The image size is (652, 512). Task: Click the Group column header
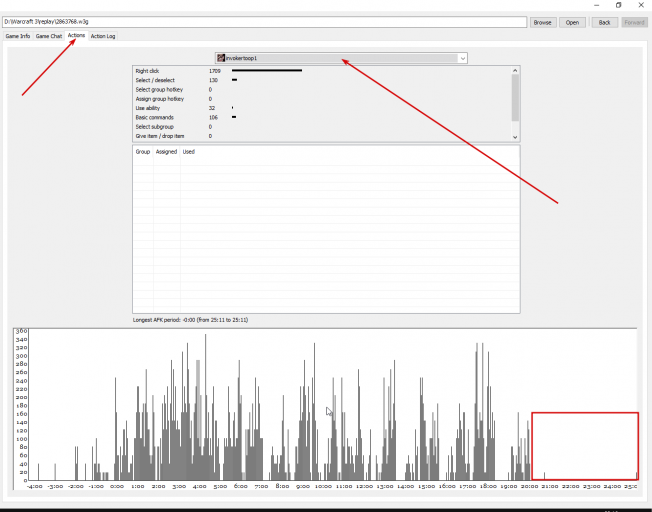coord(143,152)
